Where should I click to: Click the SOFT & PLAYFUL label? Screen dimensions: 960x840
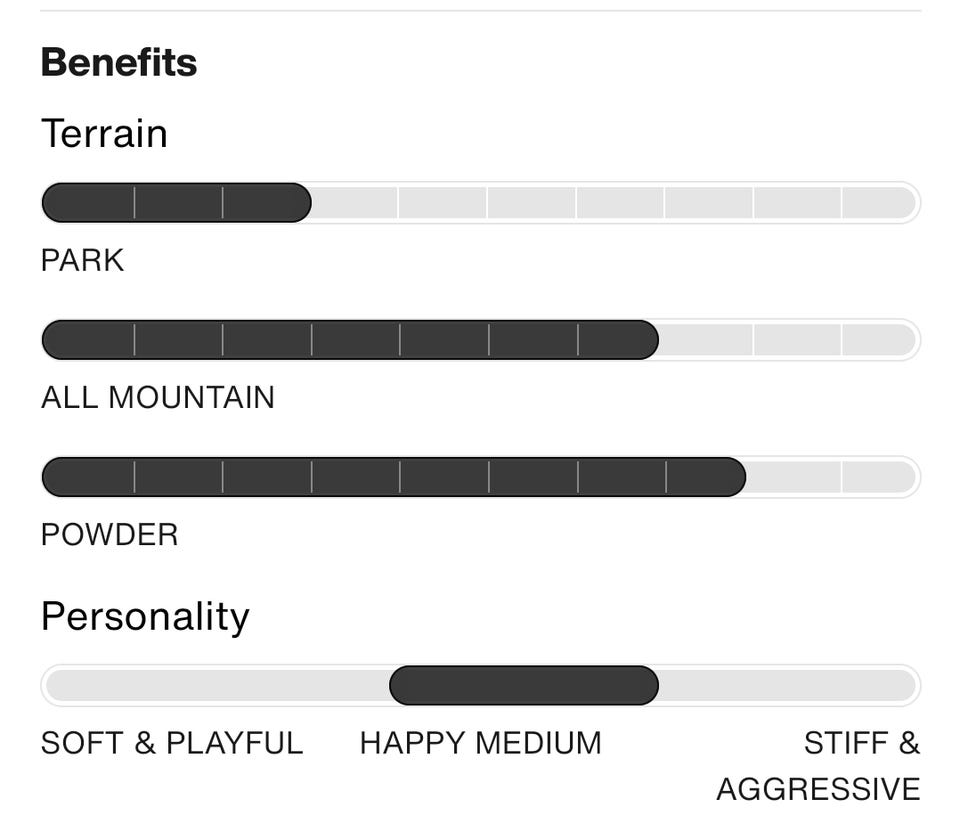pyautogui.click(x=172, y=743)
